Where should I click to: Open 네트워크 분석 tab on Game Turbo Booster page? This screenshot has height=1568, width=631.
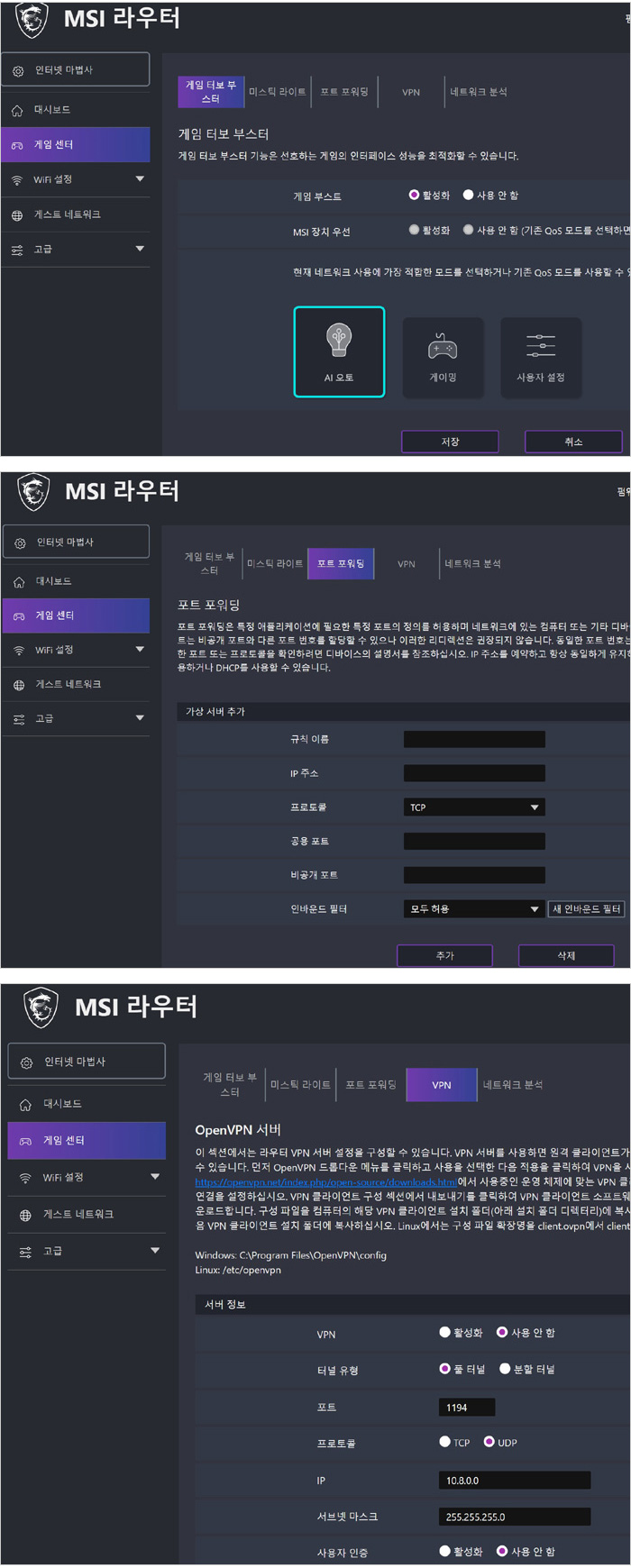[479, 92]
